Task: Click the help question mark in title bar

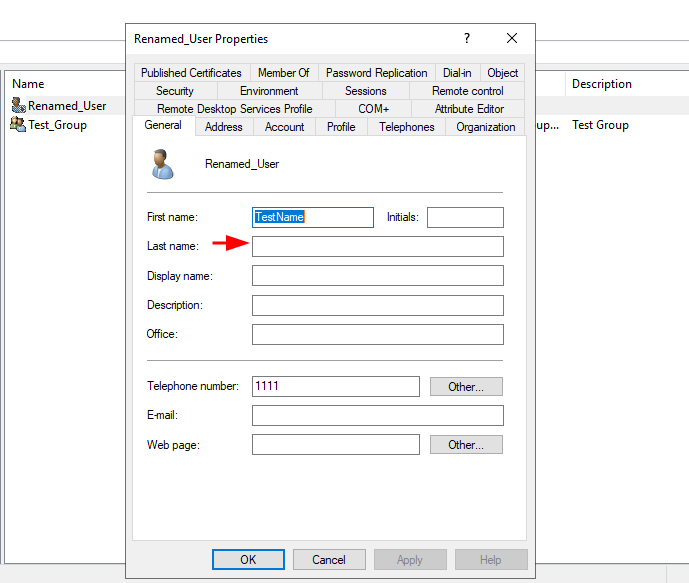Action: [x=466, y=39]
